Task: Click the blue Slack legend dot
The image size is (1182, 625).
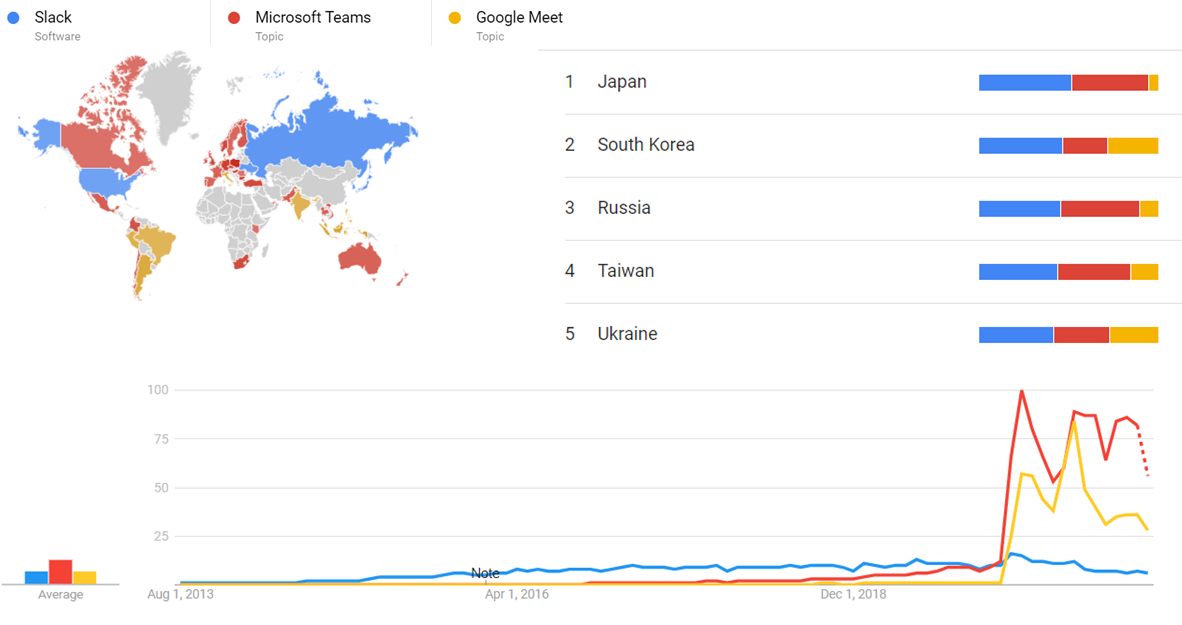Action: point(13,18)
